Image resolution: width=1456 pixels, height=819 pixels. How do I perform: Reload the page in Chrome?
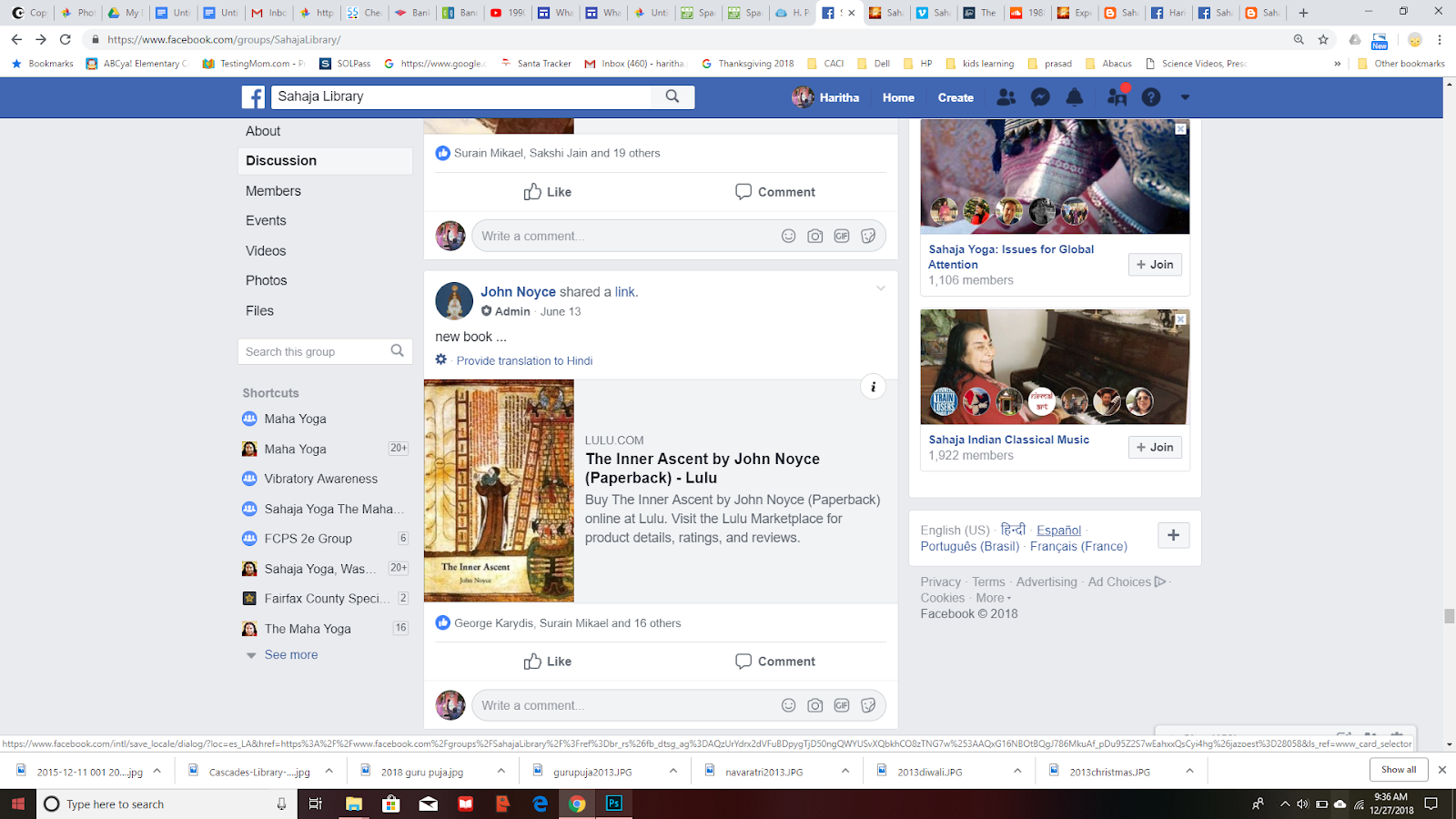coord(65,39)
